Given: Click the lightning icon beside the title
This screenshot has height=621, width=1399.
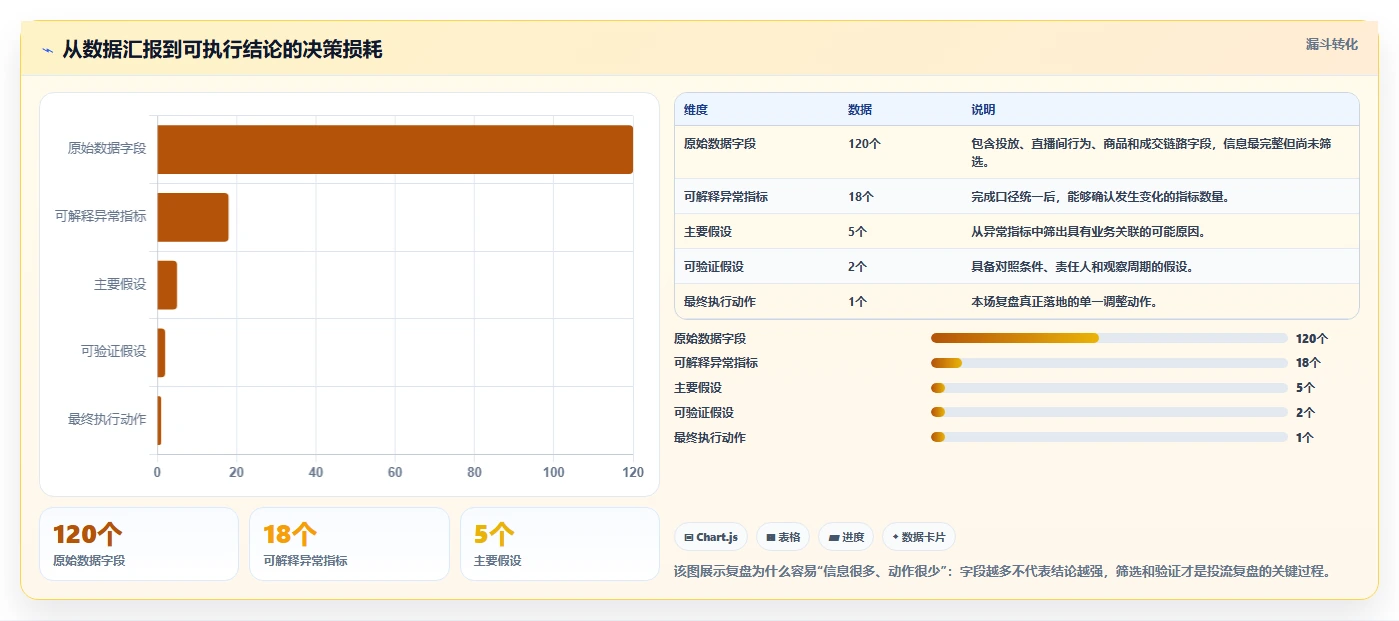Looking at the screenshot, I should (48, 50).
